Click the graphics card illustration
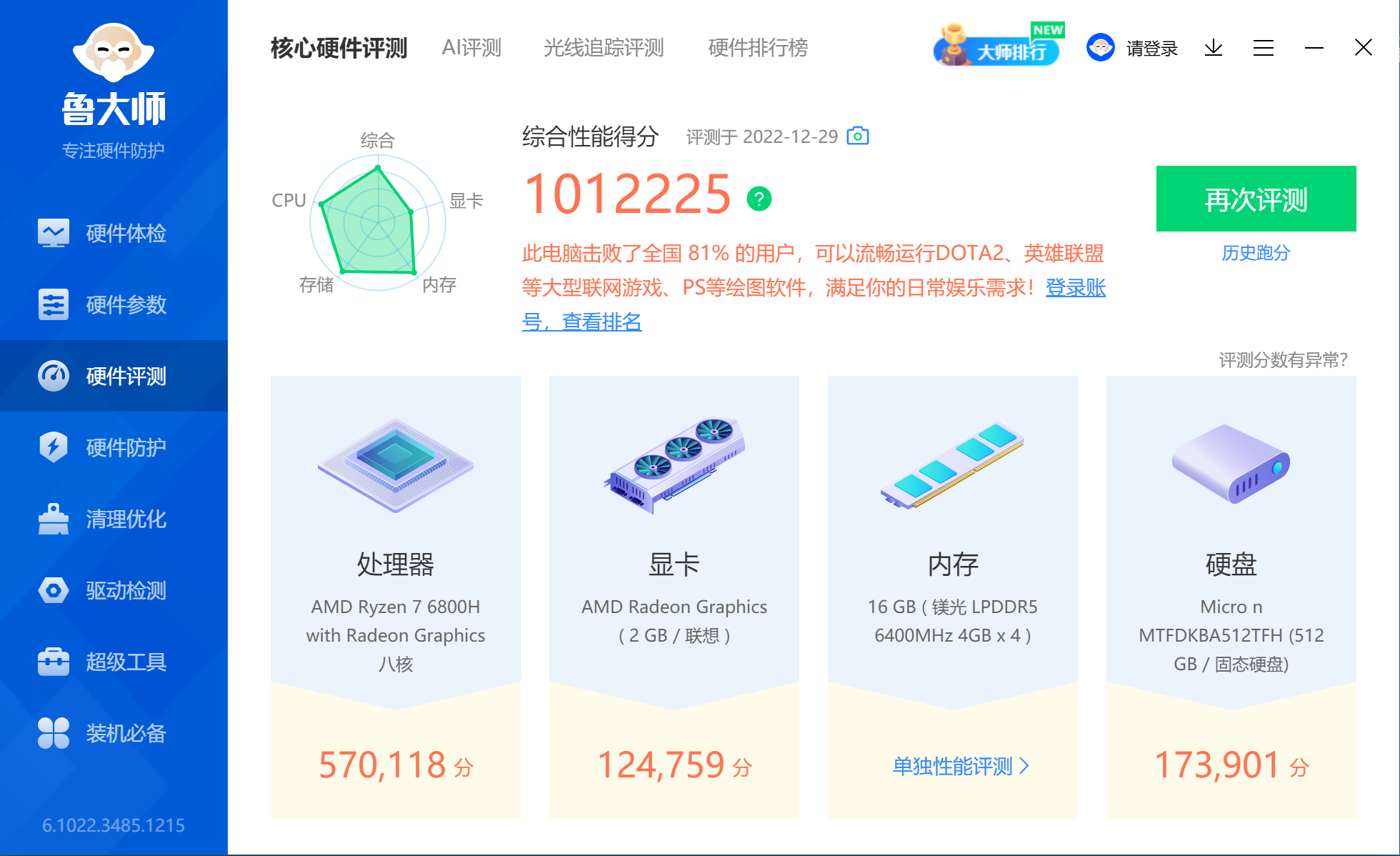The width and height of the screenshot is (1400, 856). [x=674, y=466]
